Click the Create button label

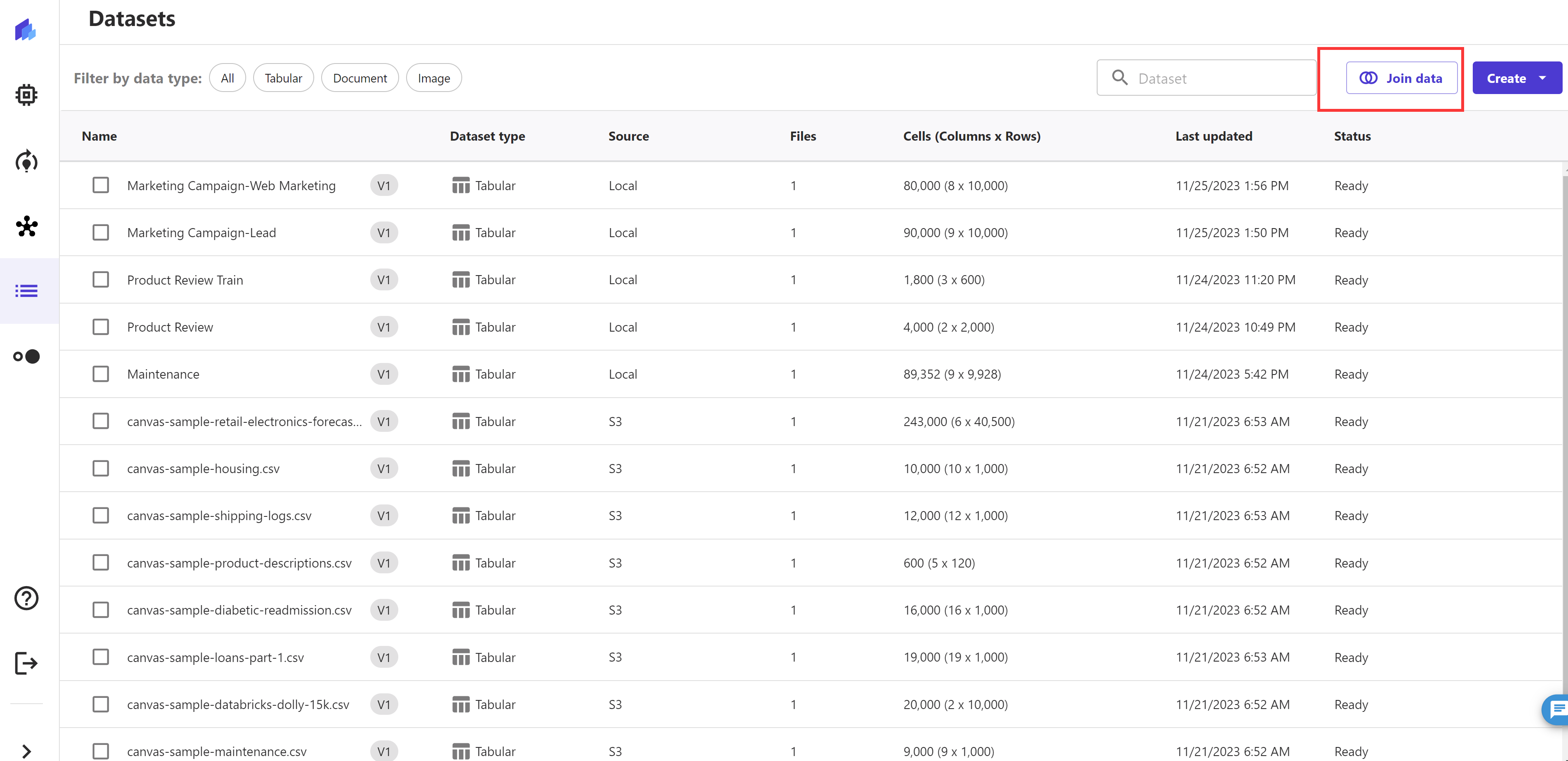tap(1506, 78)
